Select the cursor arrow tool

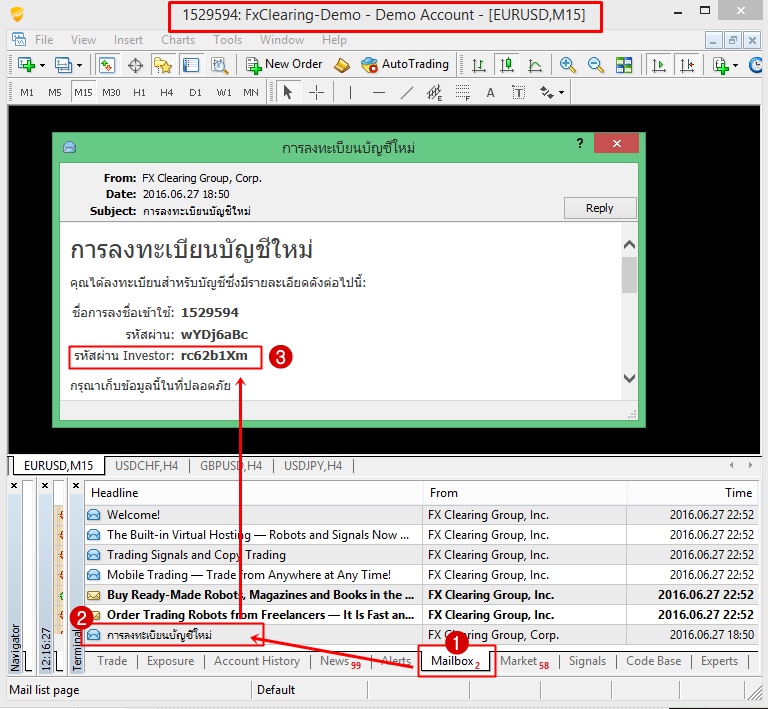(x=288, y=92)
